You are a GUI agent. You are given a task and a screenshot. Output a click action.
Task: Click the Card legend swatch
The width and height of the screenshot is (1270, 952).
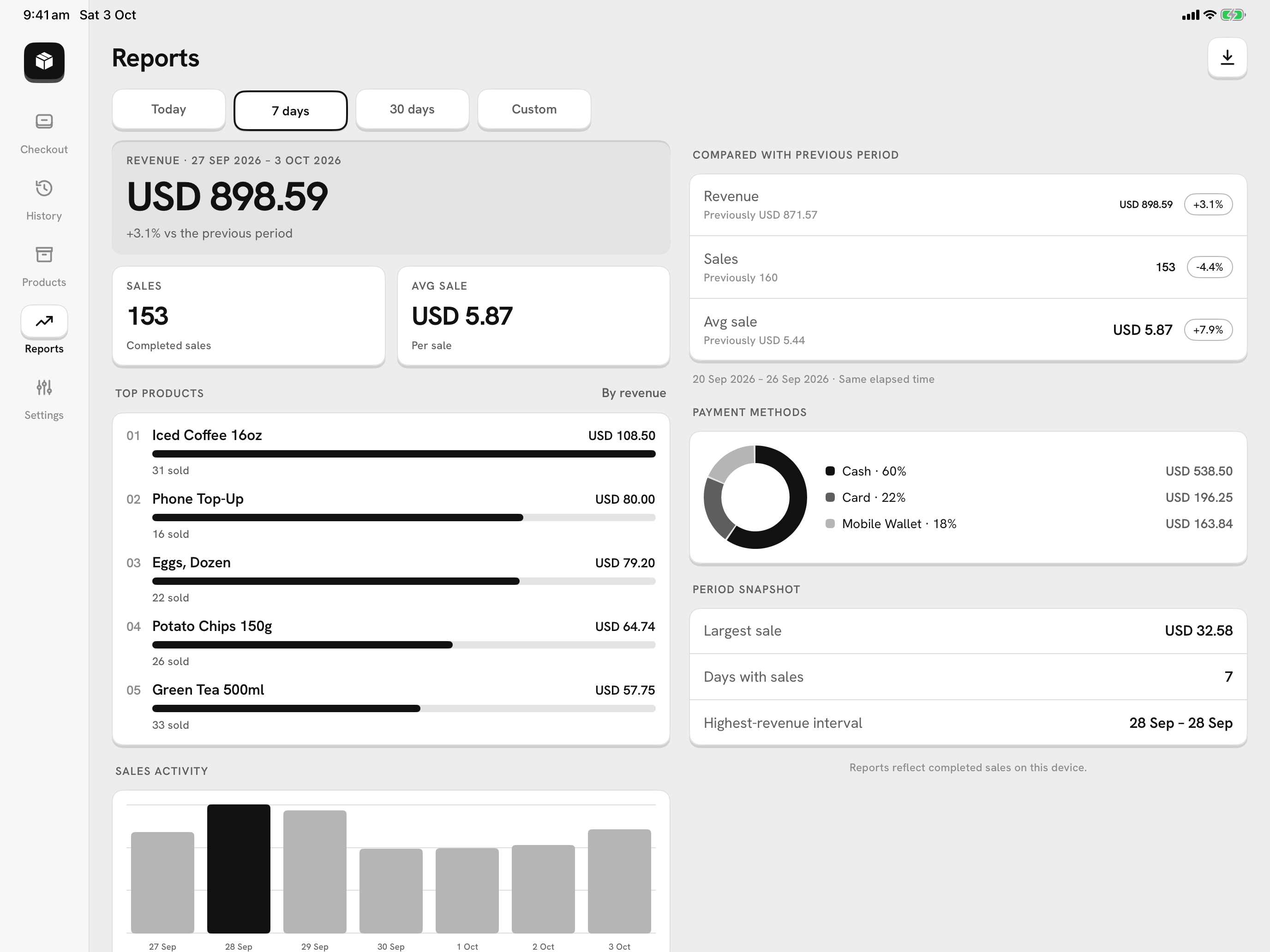click(830, 498)
